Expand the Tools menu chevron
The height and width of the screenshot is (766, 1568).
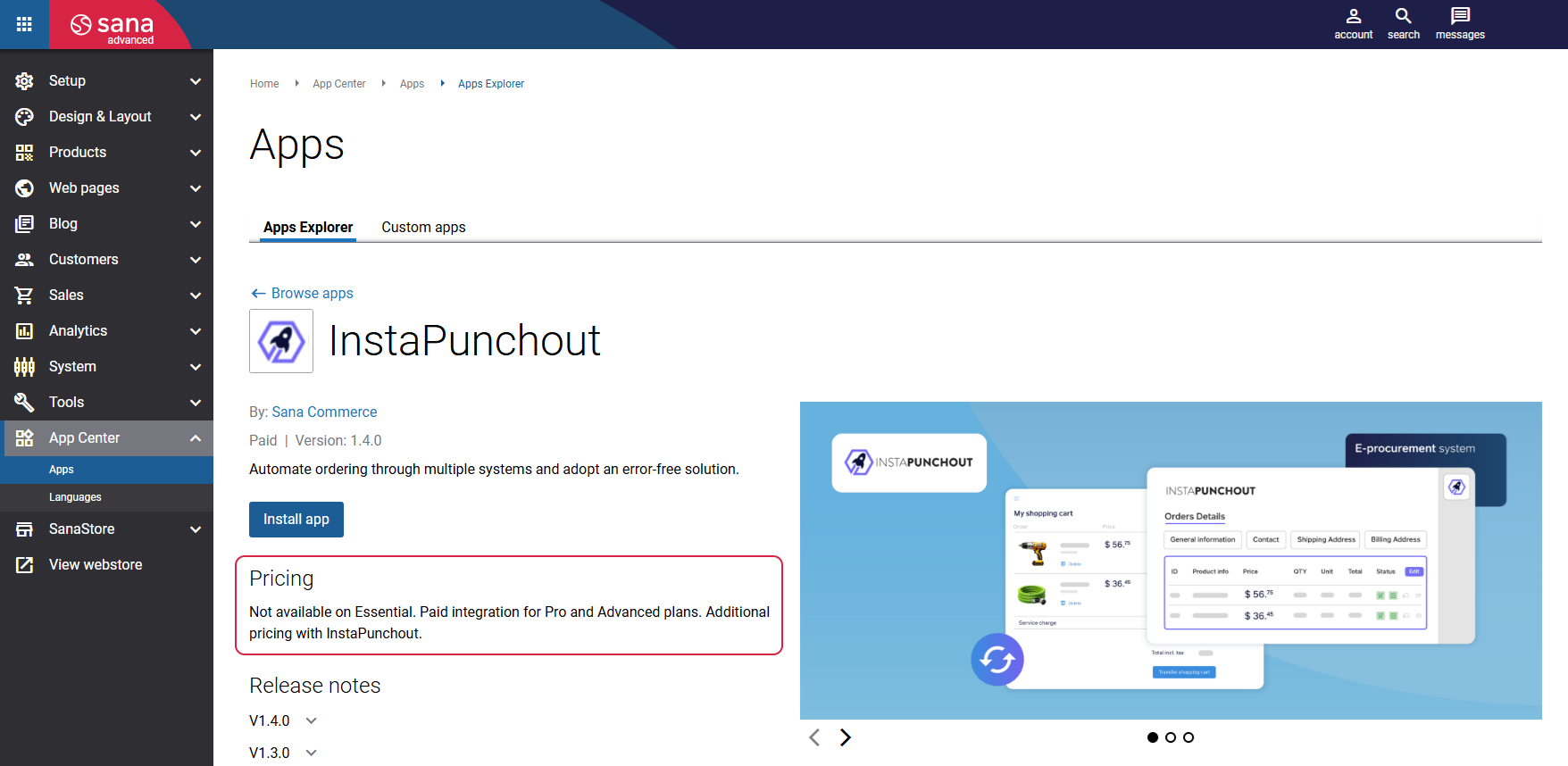(x=196, y=403)
